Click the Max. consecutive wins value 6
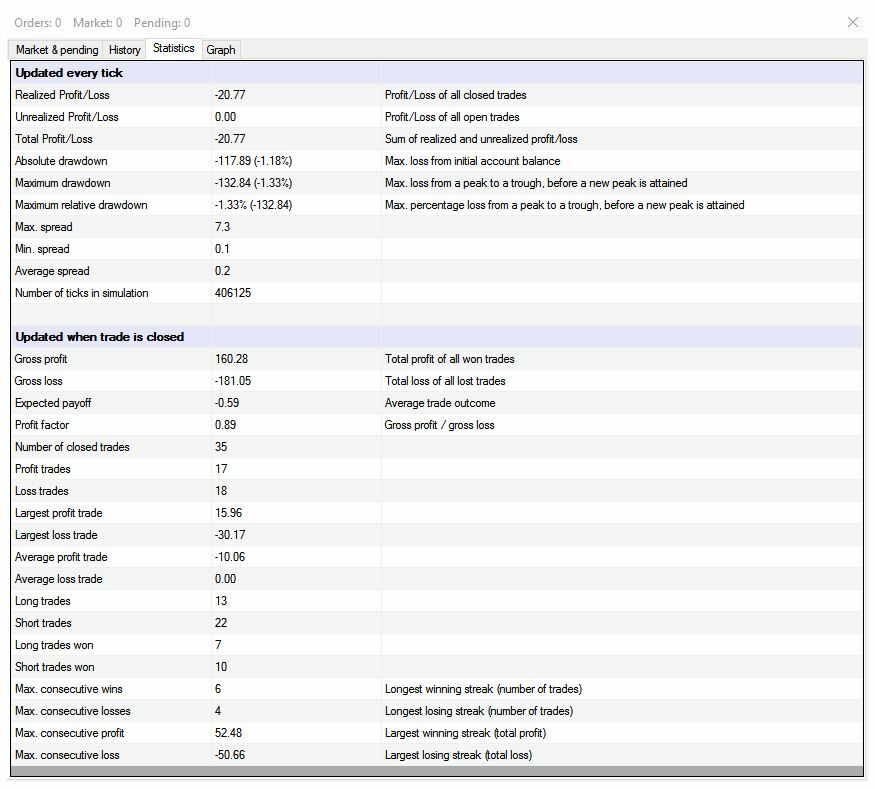The height and width of the screenshot is (789, 875). tap(218, 689)
